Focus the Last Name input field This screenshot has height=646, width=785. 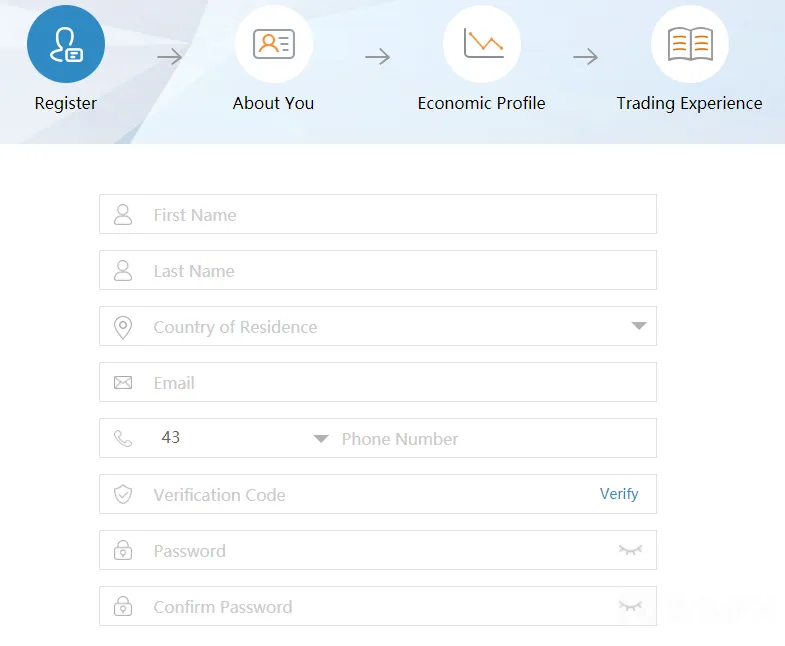(x=378, y=270)
